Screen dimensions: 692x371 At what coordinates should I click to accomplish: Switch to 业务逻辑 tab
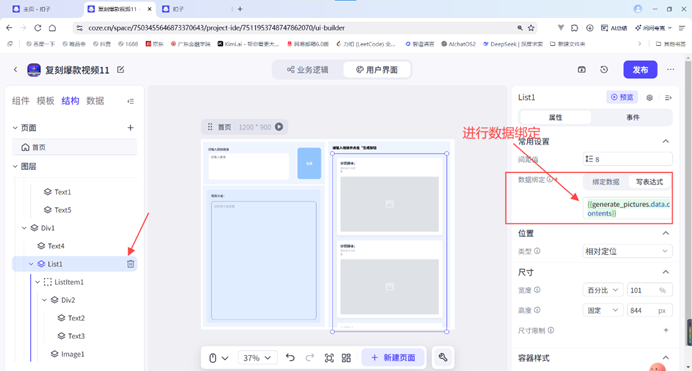[x=308, y=70]
